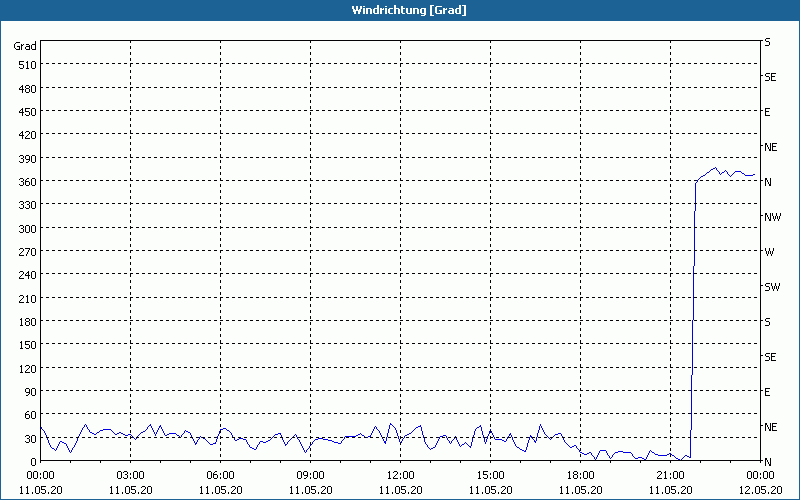Click the 15:00 time label
This screenshot has width=800, height=500.
(x=490, y=476)
